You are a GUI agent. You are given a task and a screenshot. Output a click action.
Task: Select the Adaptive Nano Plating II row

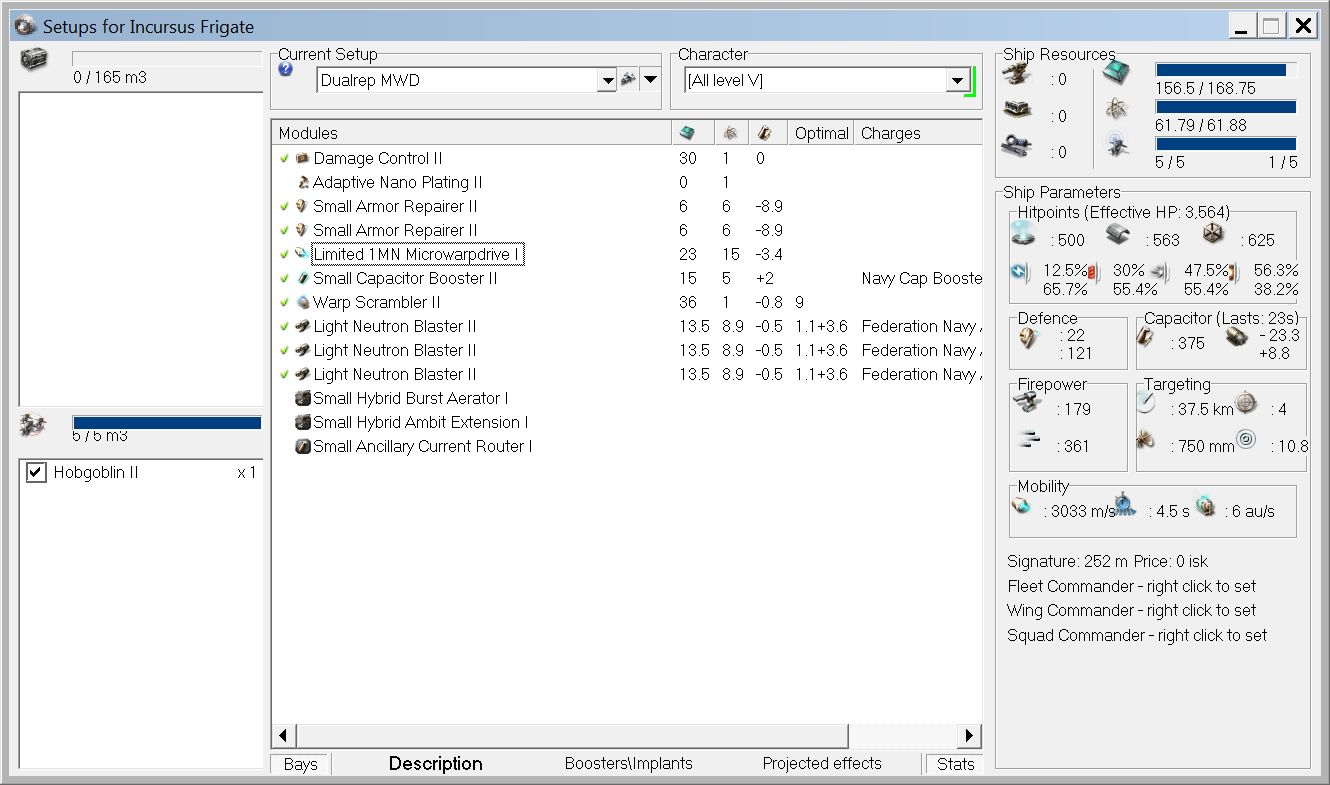[x=626, y=182]
